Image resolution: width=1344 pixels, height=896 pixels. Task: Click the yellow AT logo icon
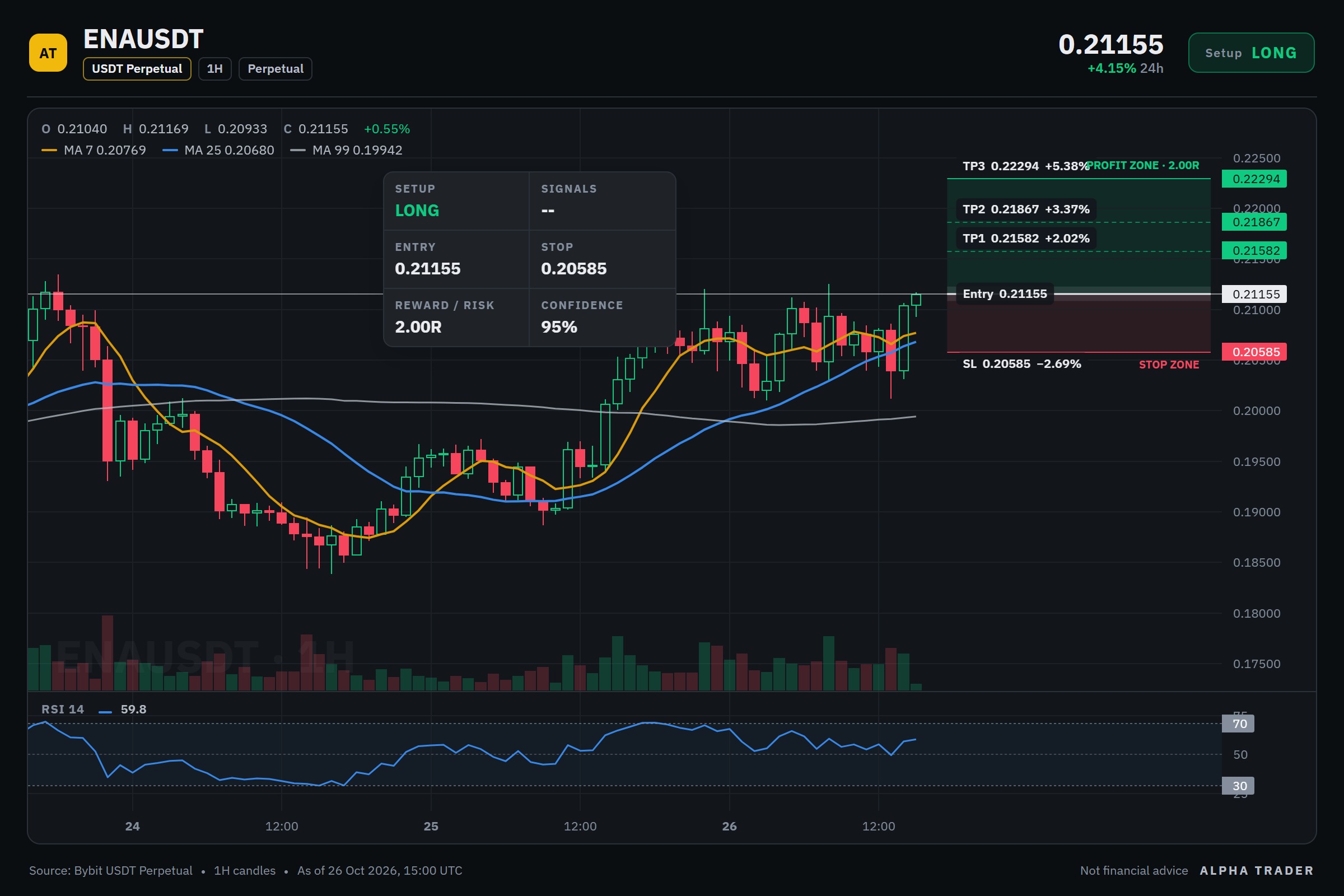click(48, 53)
